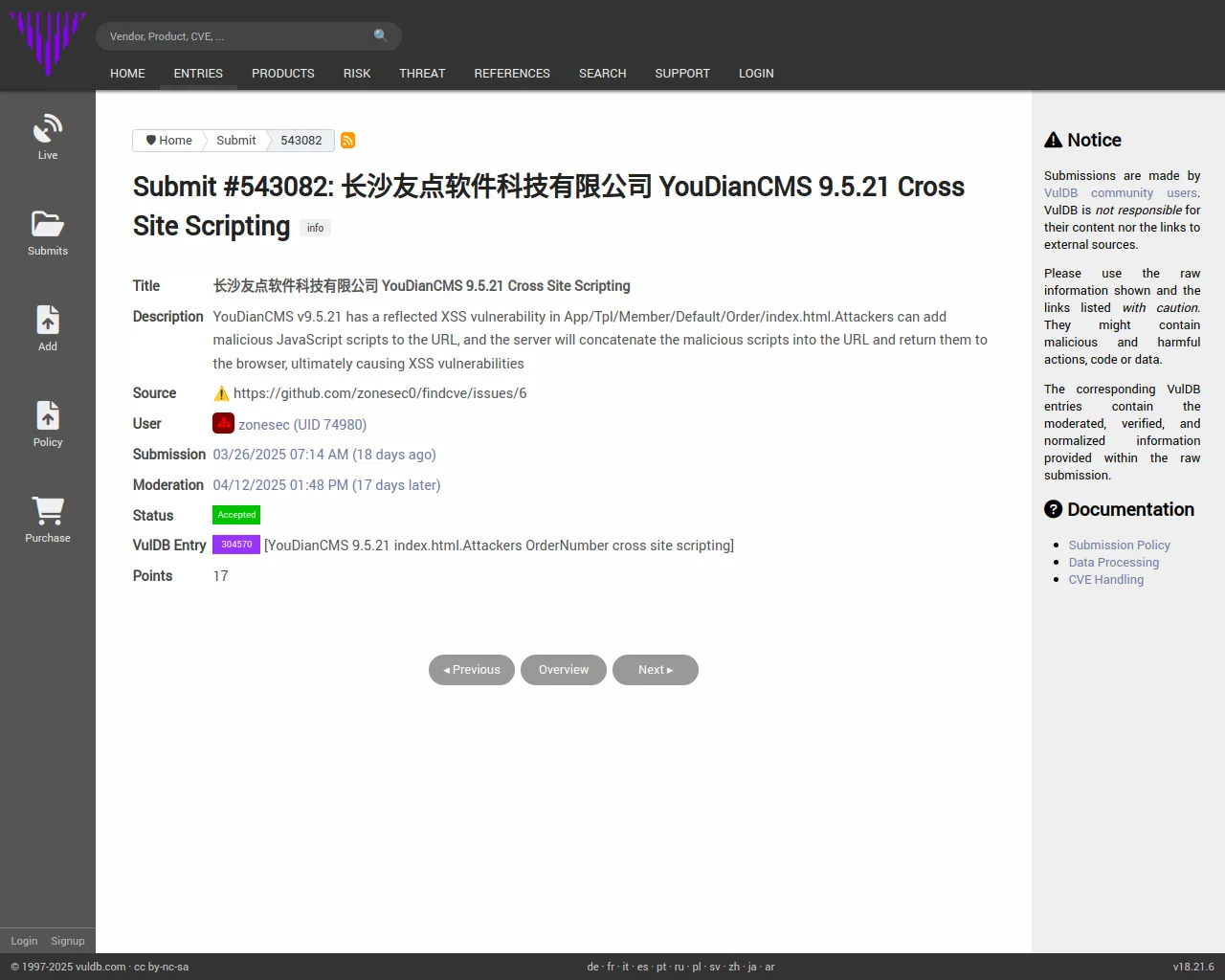Open the RISK menu item

point(357,74)
